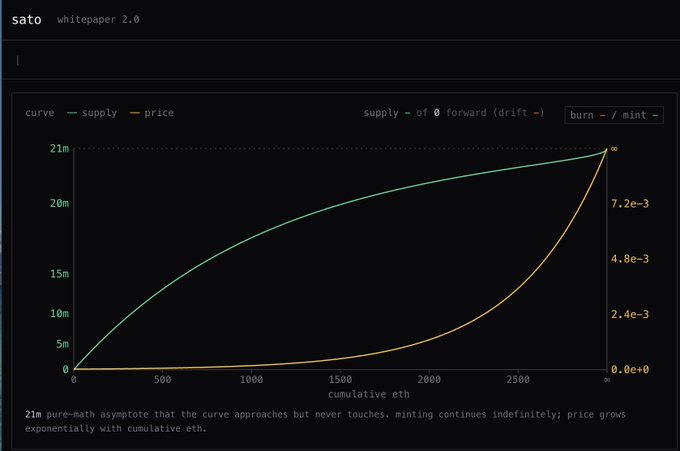Click the 10m supply axis label

[59, 314]
